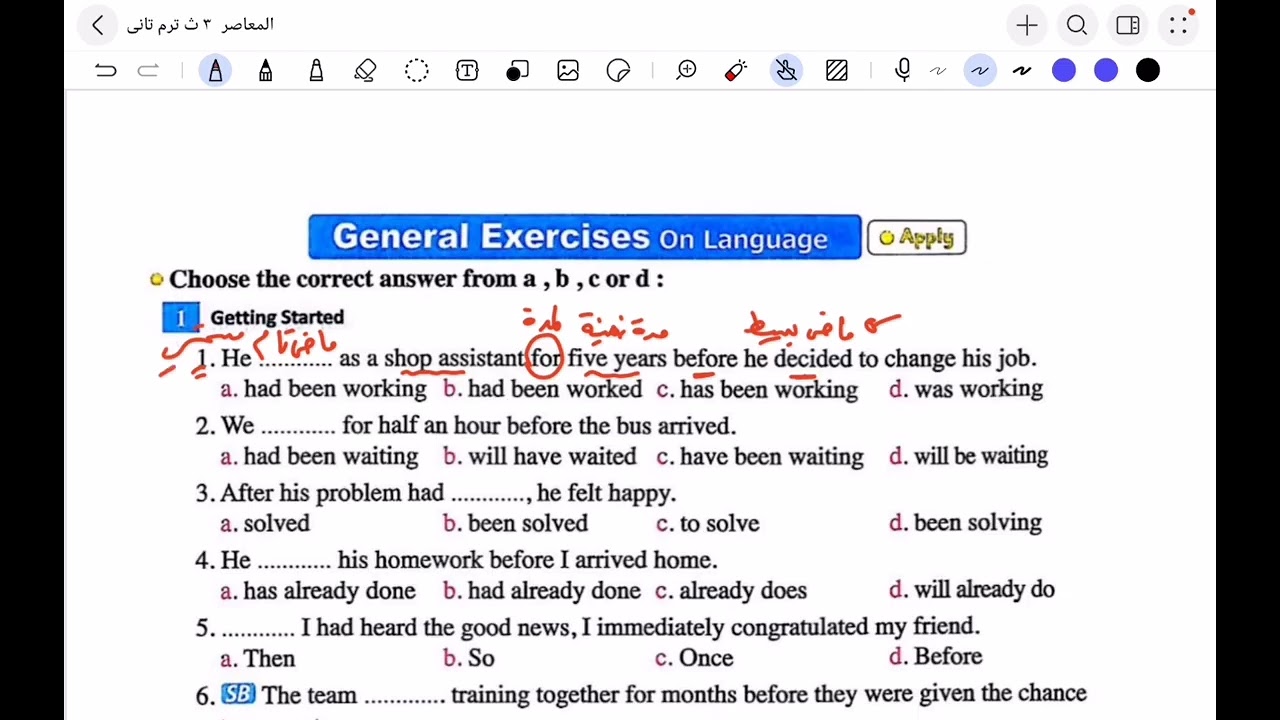The width and height of the screenshot is (1280, 720).
Task: Tap the General Exercises On Language banner
Action: point(585,237)
